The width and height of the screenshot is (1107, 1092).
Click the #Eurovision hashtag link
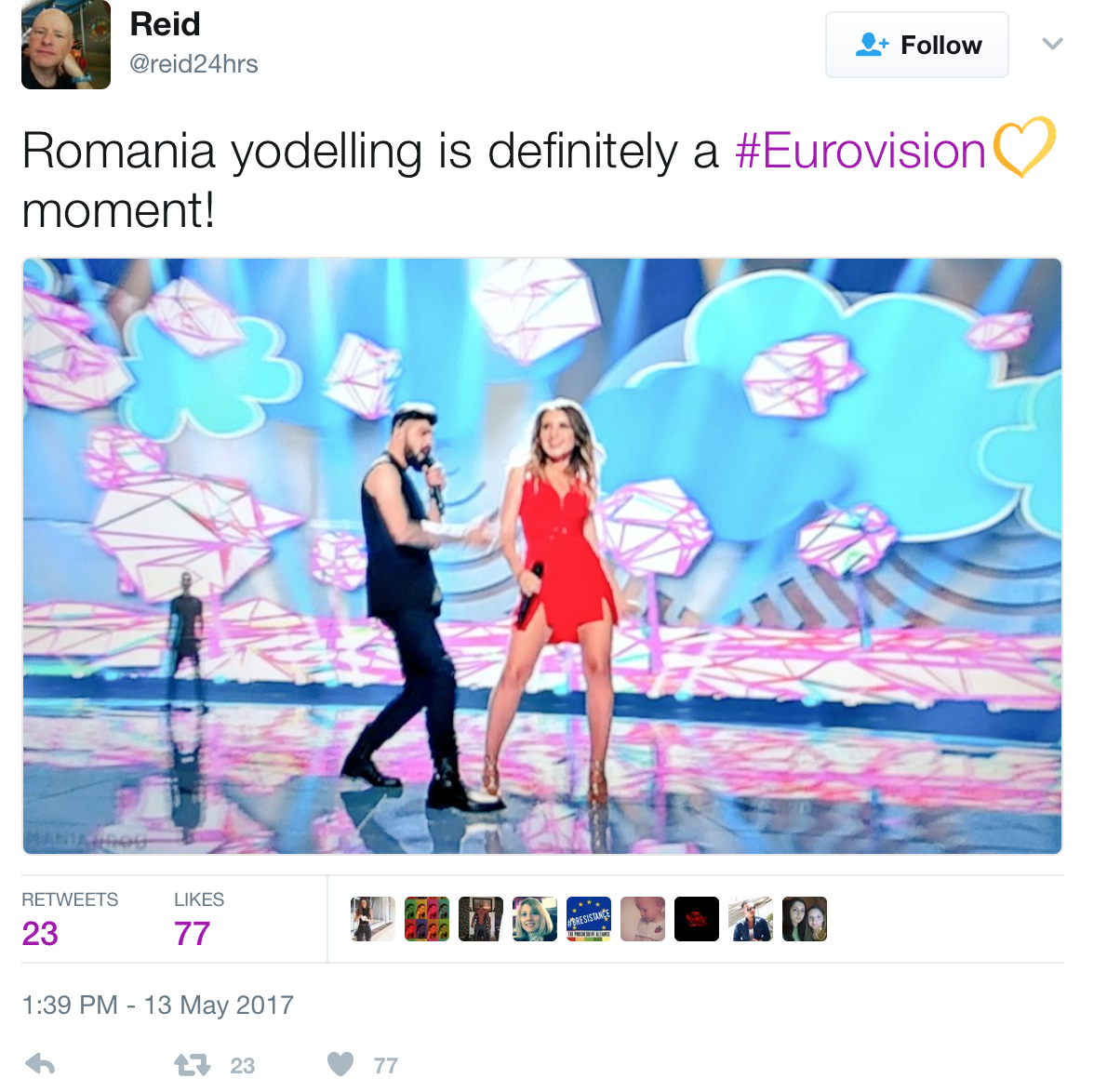click(x=860, y=151)
